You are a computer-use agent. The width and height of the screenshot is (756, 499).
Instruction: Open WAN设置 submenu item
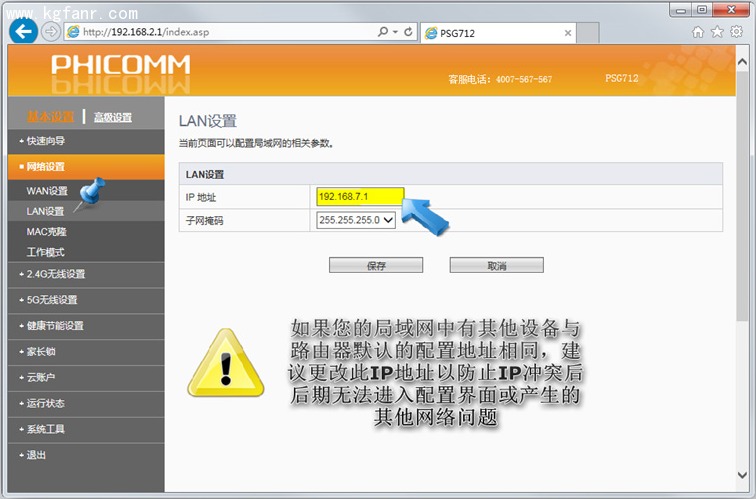[47, 191]
